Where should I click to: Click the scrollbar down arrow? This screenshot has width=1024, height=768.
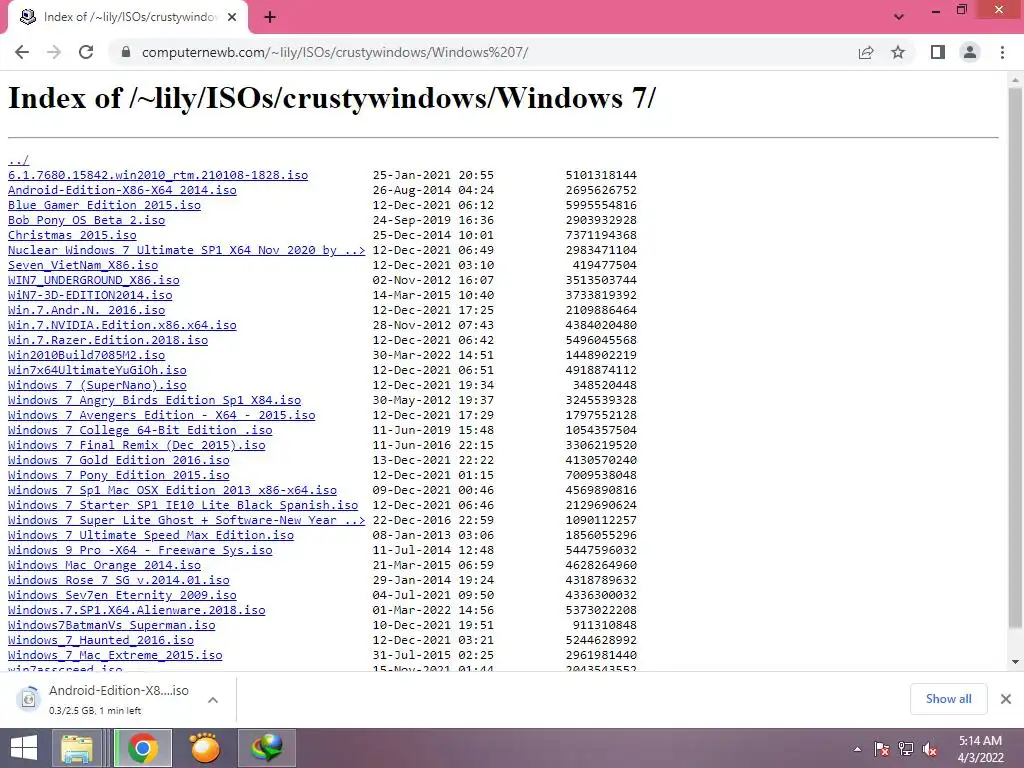tap(1015, 662)
